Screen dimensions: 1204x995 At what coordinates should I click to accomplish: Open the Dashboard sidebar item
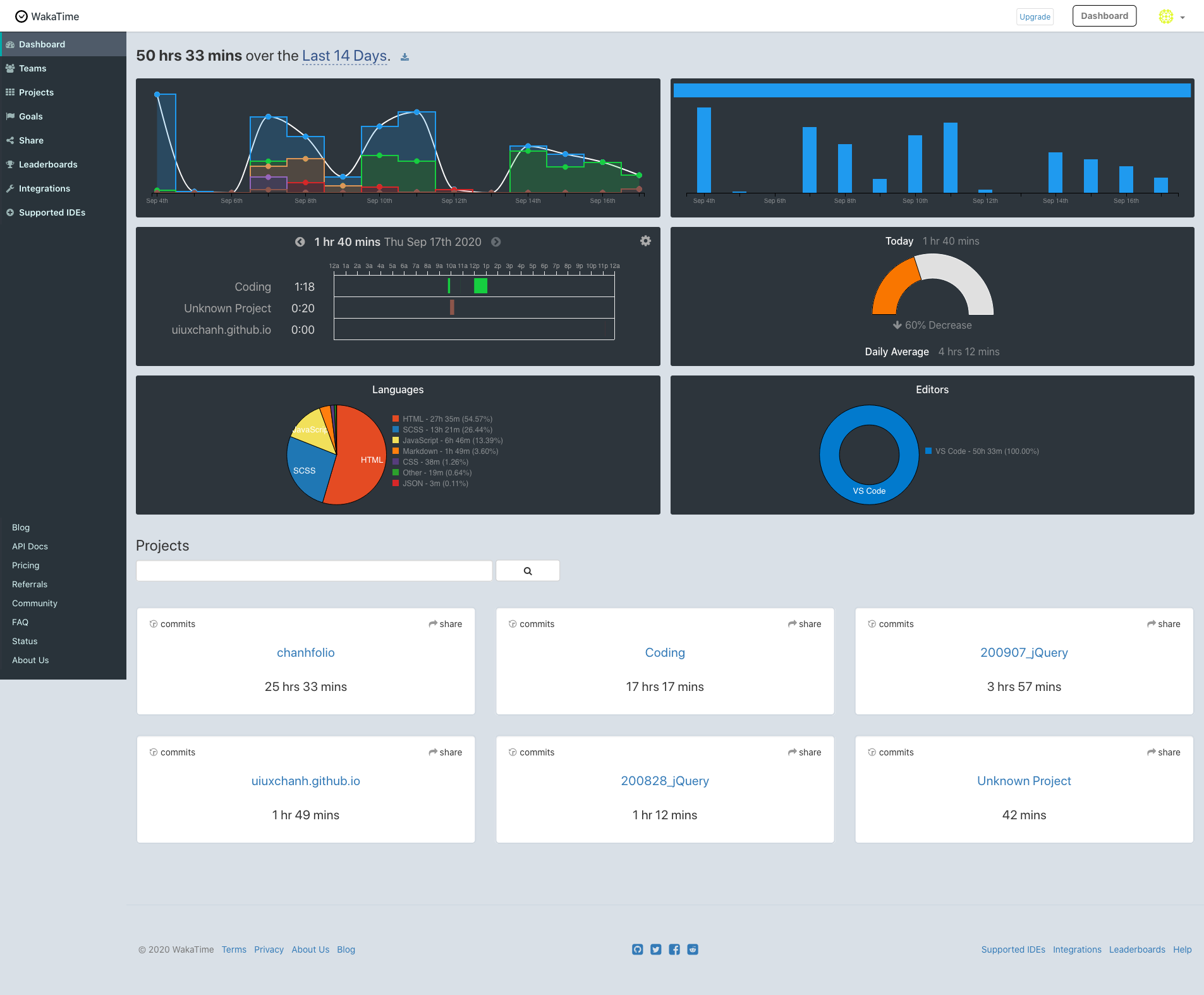pos(63,44)
